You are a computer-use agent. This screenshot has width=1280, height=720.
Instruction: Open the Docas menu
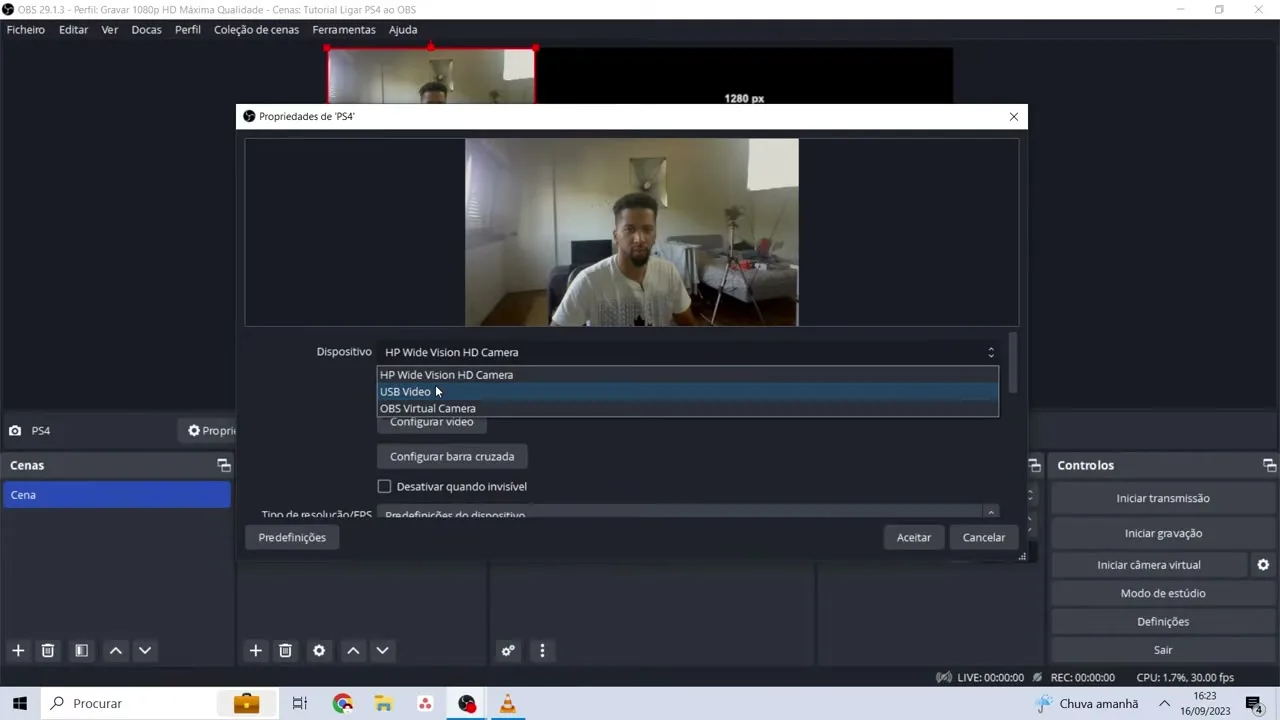click(146, 29)
